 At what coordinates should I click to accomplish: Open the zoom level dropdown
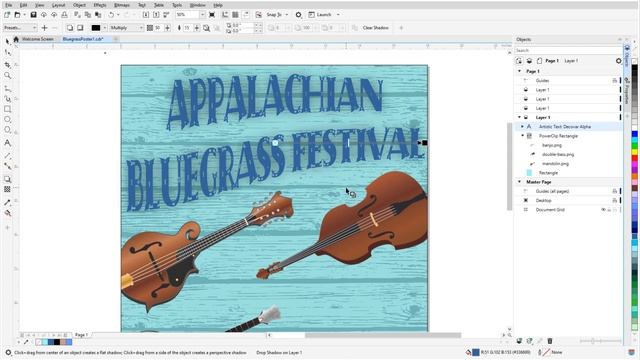[x=202, y=15]
